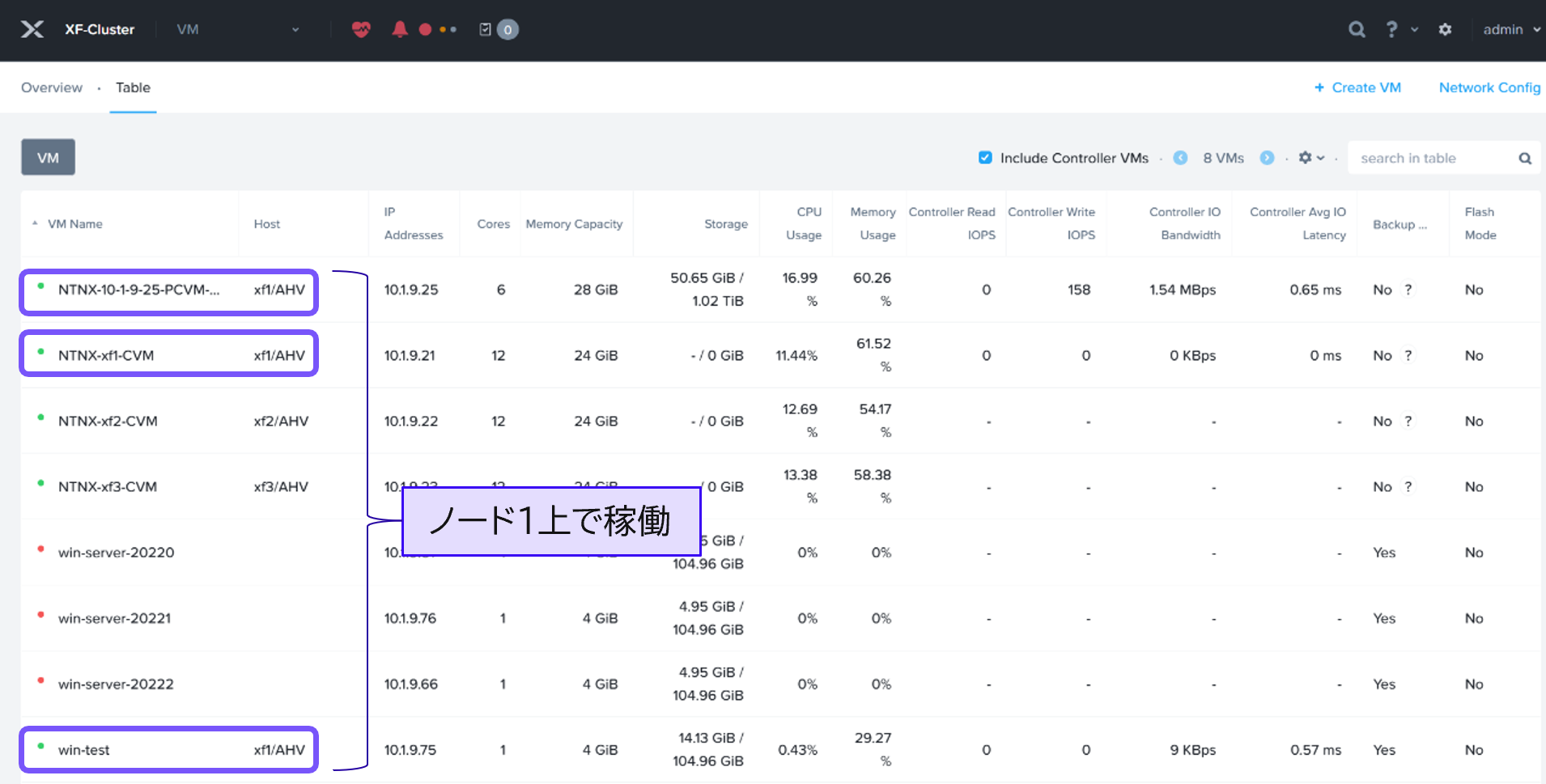Focus the search in table field
This screenshot has height=784, width=1546.
click(1433, 159)
